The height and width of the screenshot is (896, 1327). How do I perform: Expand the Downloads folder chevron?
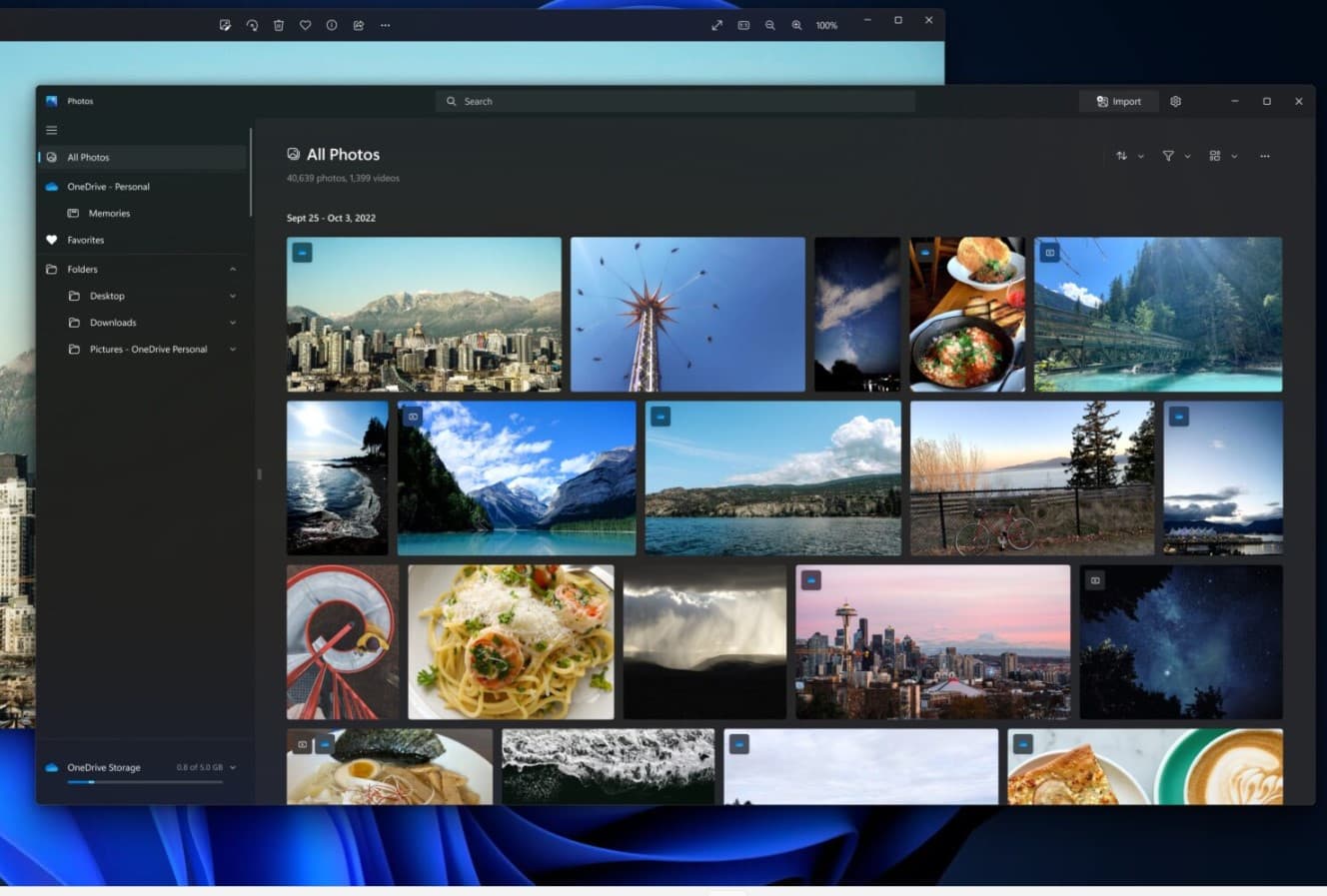[233, 323]
